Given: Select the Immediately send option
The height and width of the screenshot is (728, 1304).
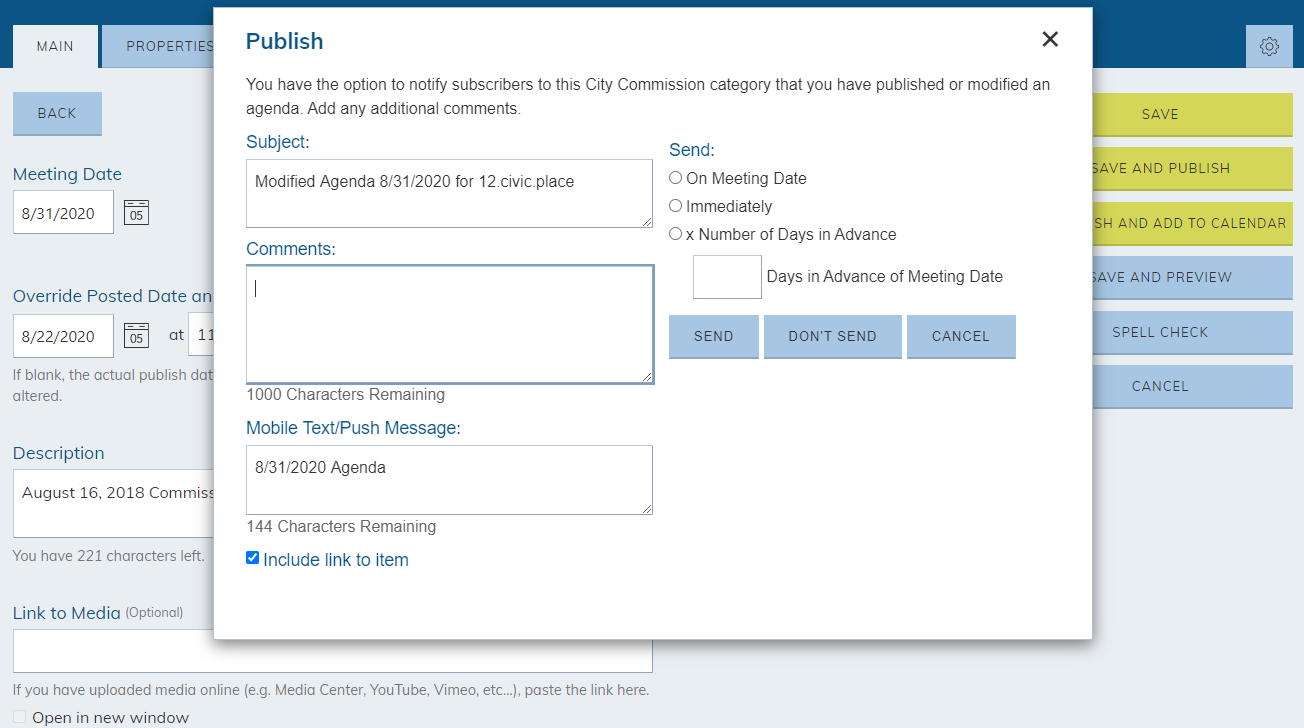Looking at the screenshot, I should click(676, 206).
